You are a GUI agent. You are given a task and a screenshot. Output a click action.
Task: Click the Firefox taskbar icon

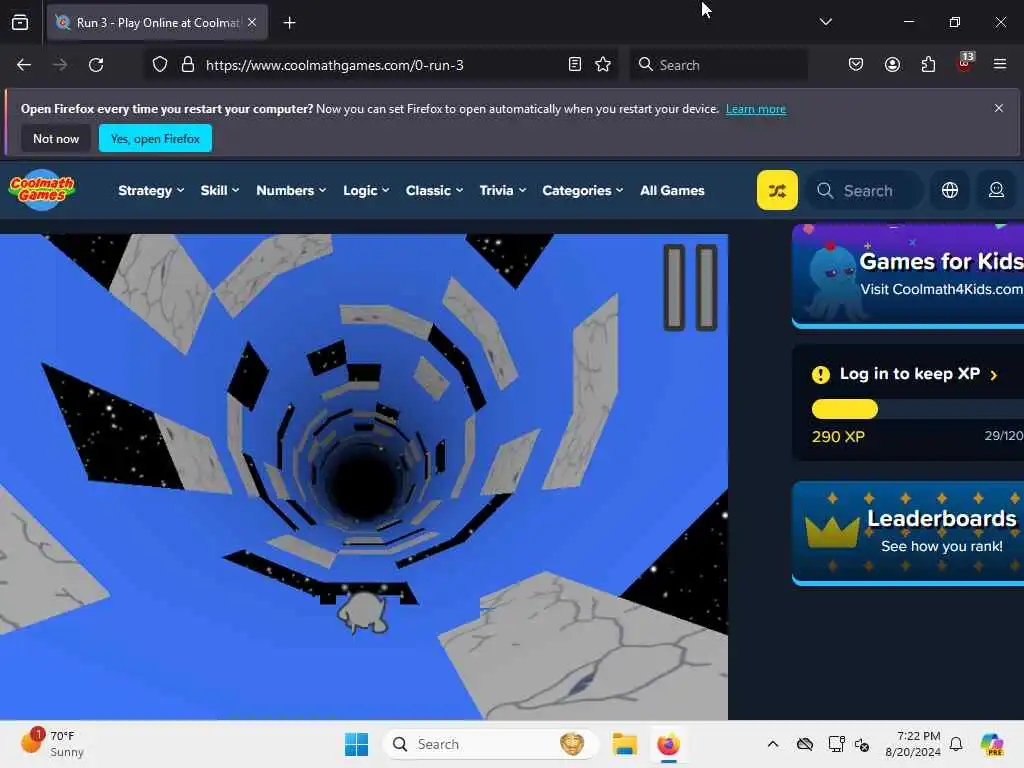pyautogui.click(x=668, y=744)
